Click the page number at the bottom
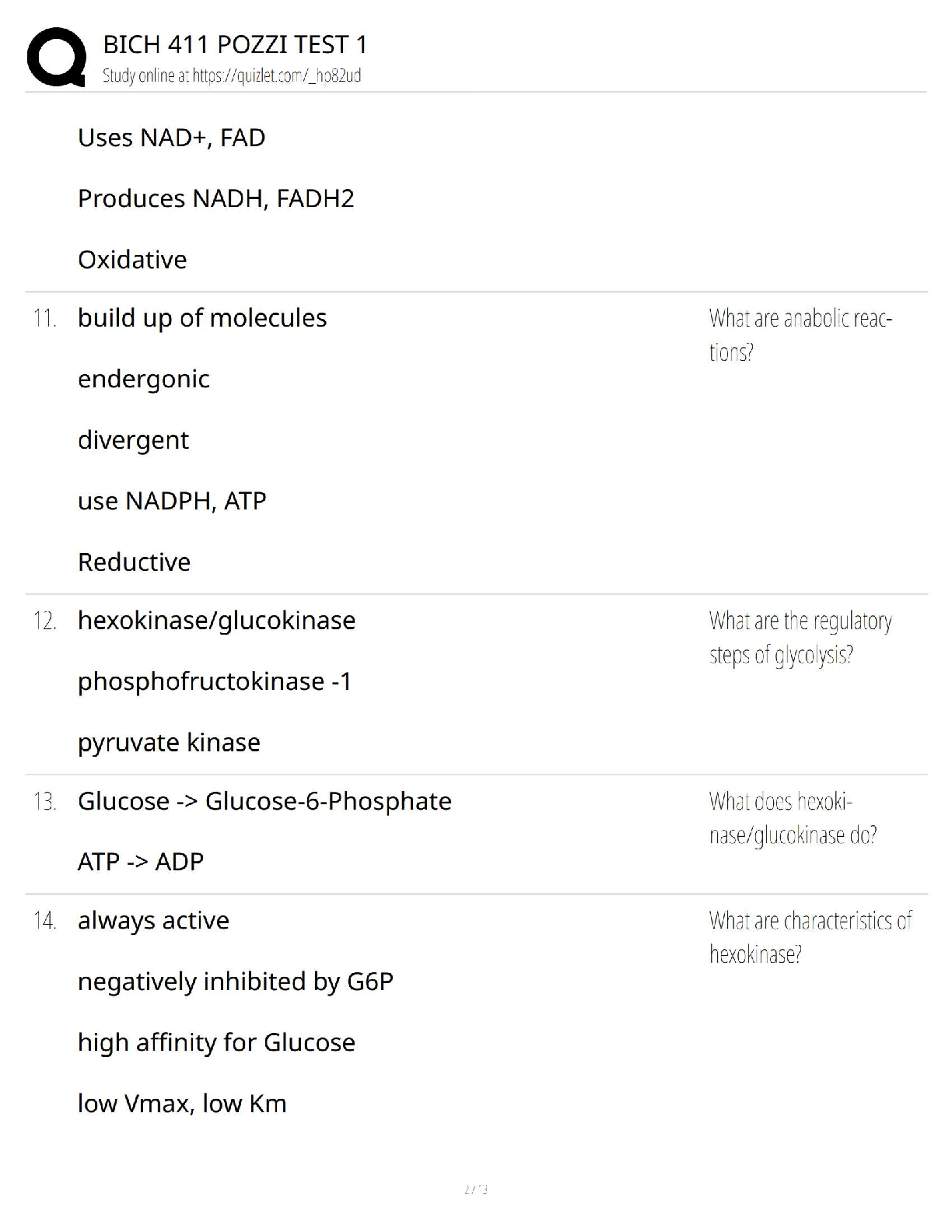This screenshot has height=1232, width=952. 476,1188
